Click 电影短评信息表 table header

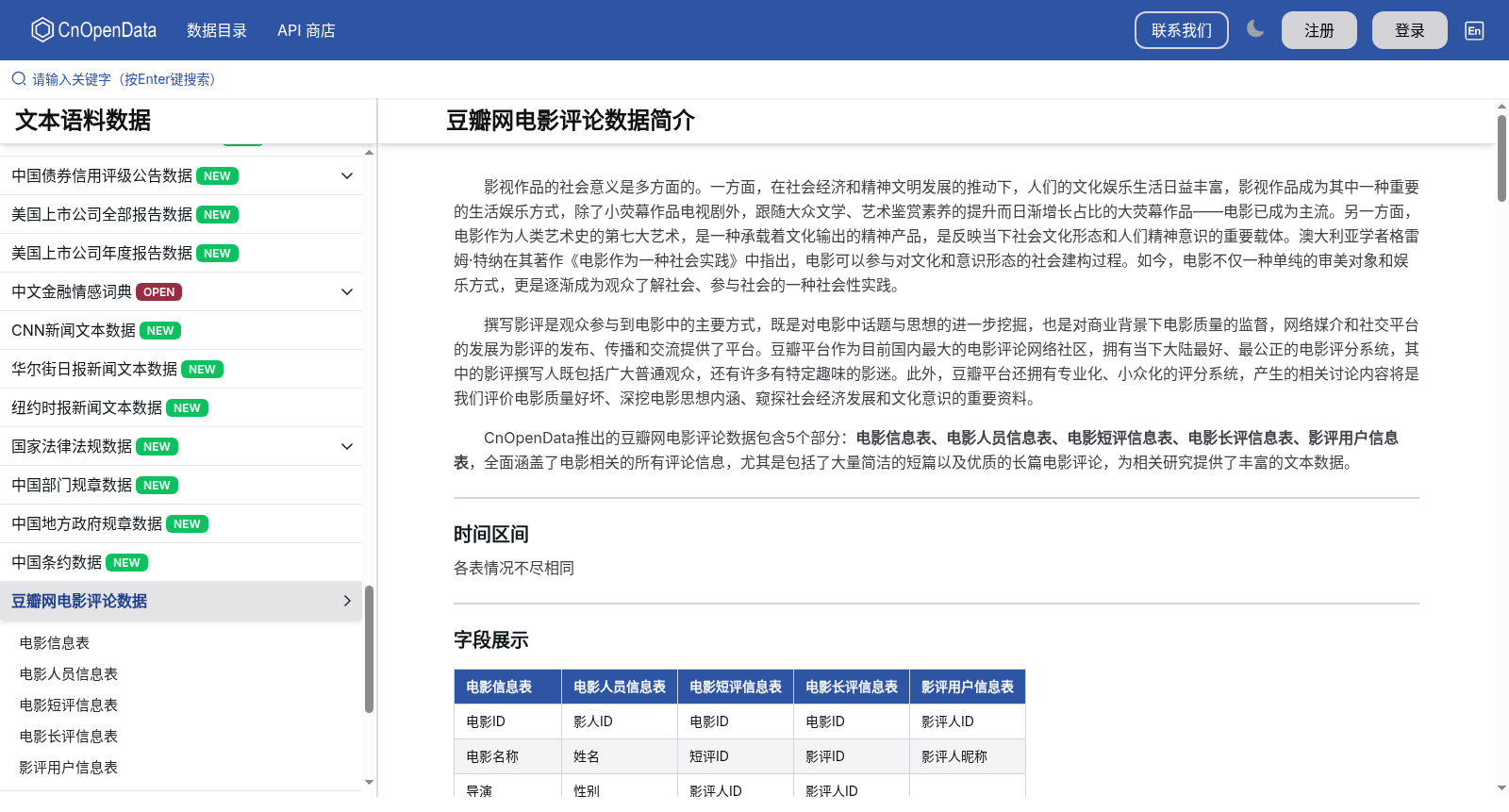(736, 687)
